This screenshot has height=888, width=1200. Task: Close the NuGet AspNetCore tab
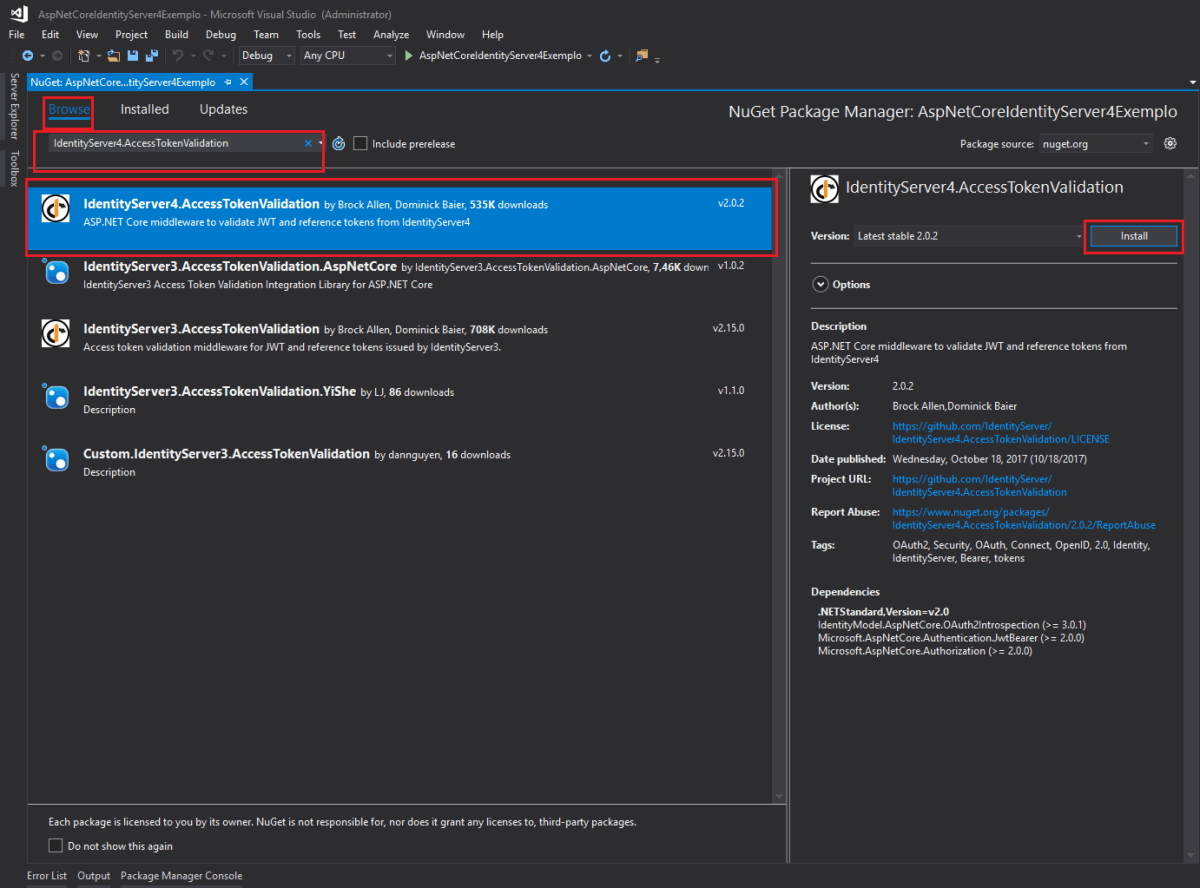pyautogui.click(x=243, y=82)
